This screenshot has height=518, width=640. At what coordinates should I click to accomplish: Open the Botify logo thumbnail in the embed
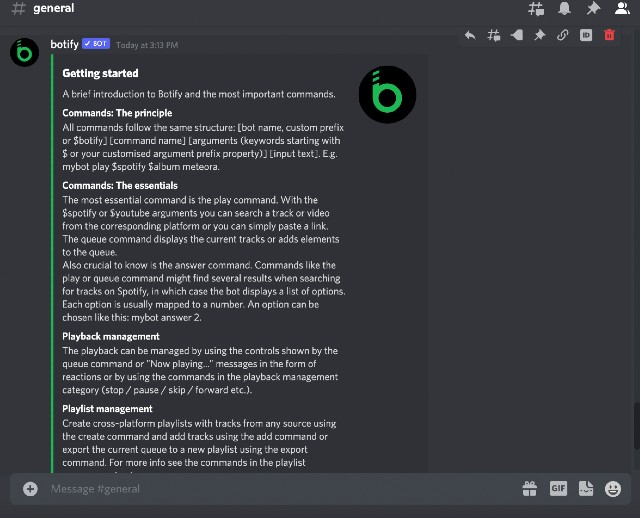point(387,95)
